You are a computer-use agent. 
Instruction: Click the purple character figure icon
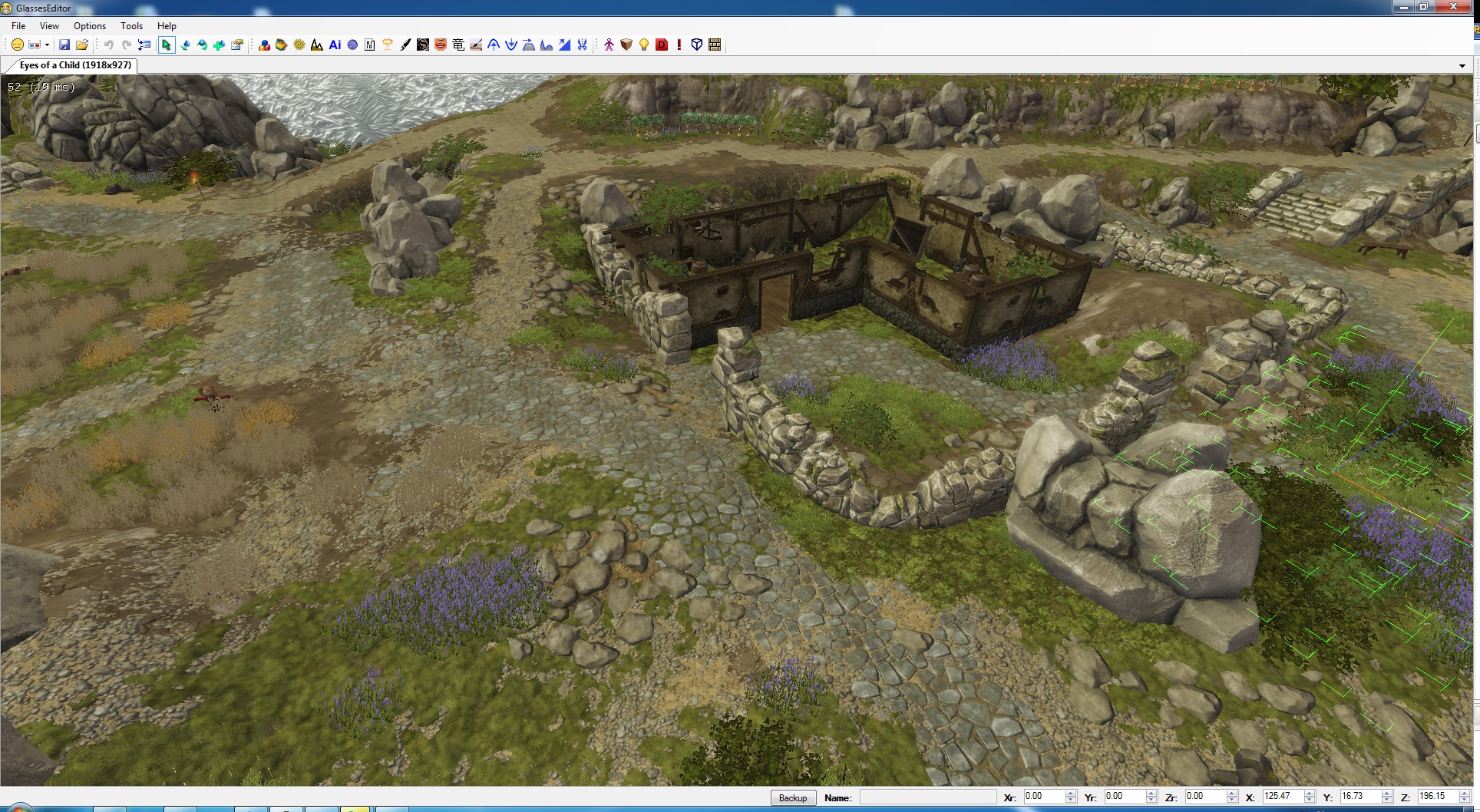point(609,45)
